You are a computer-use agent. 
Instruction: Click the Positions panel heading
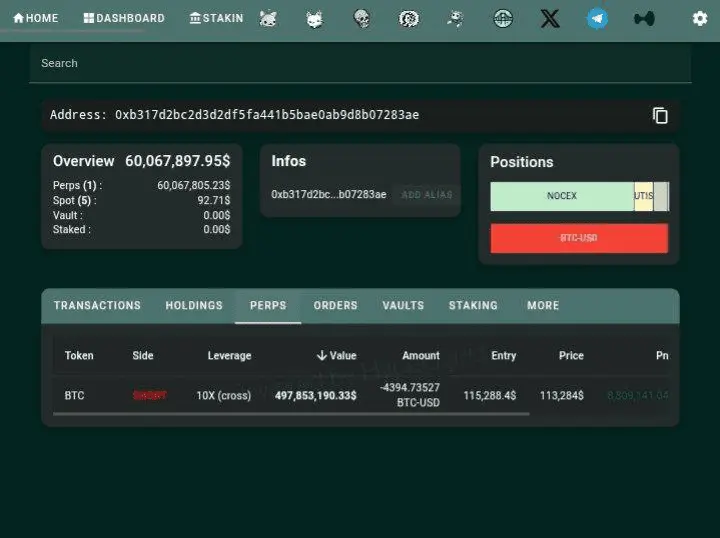click(522, 162)
